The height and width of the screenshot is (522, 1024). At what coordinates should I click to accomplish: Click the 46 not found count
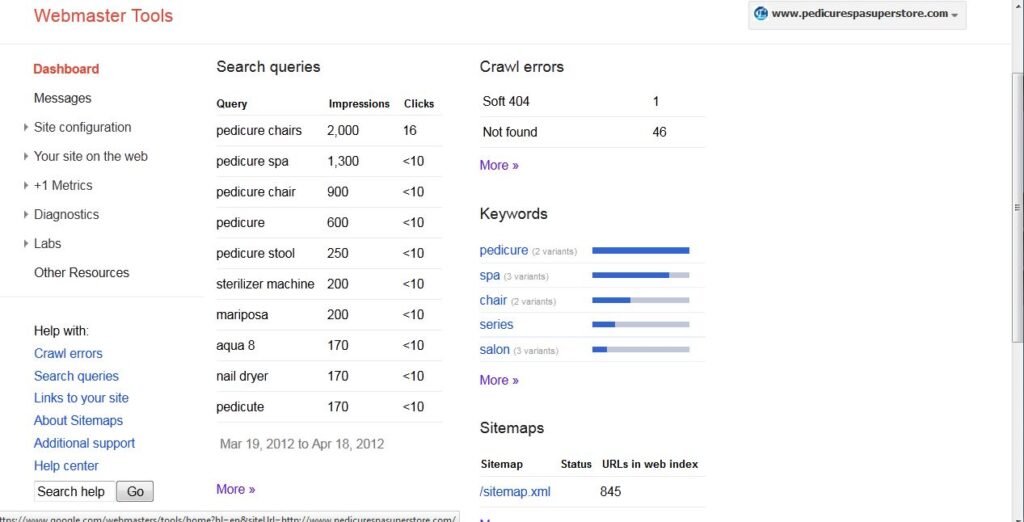coord(660,132)
